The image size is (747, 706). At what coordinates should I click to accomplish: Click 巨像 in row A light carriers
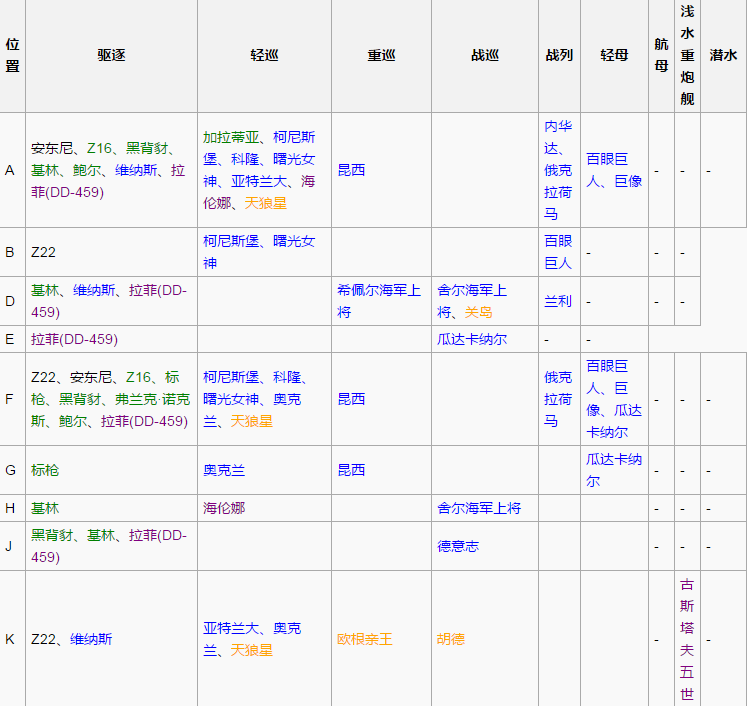pyautogui.click(x=628, y=181)
